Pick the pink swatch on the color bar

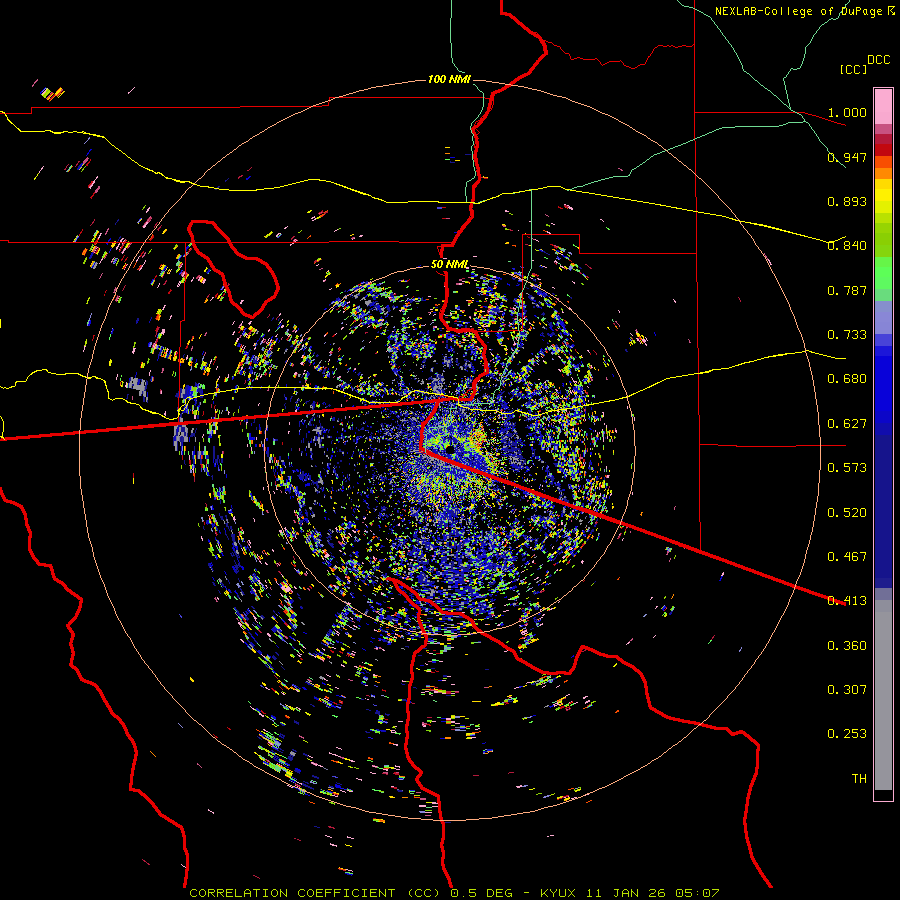coord(883,107)
